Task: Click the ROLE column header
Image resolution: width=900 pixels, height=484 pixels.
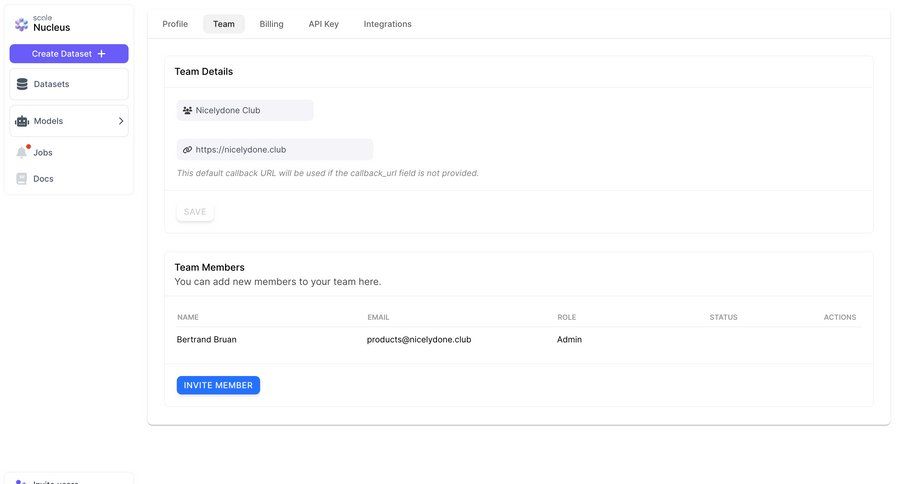Action: [567, 317]
